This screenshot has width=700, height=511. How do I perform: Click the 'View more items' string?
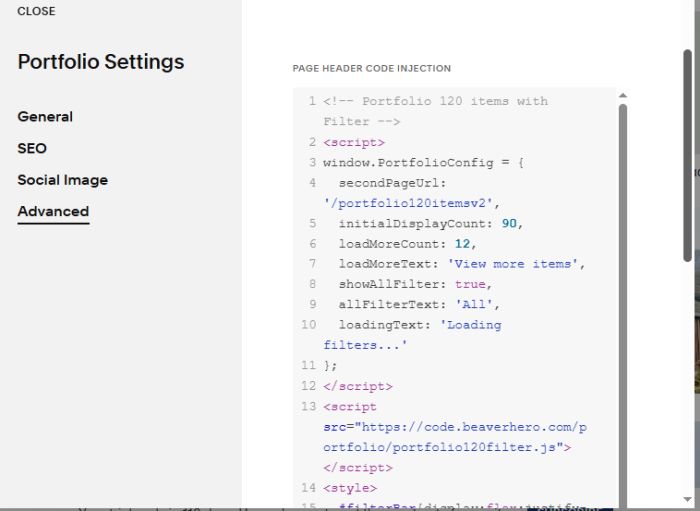513,264
